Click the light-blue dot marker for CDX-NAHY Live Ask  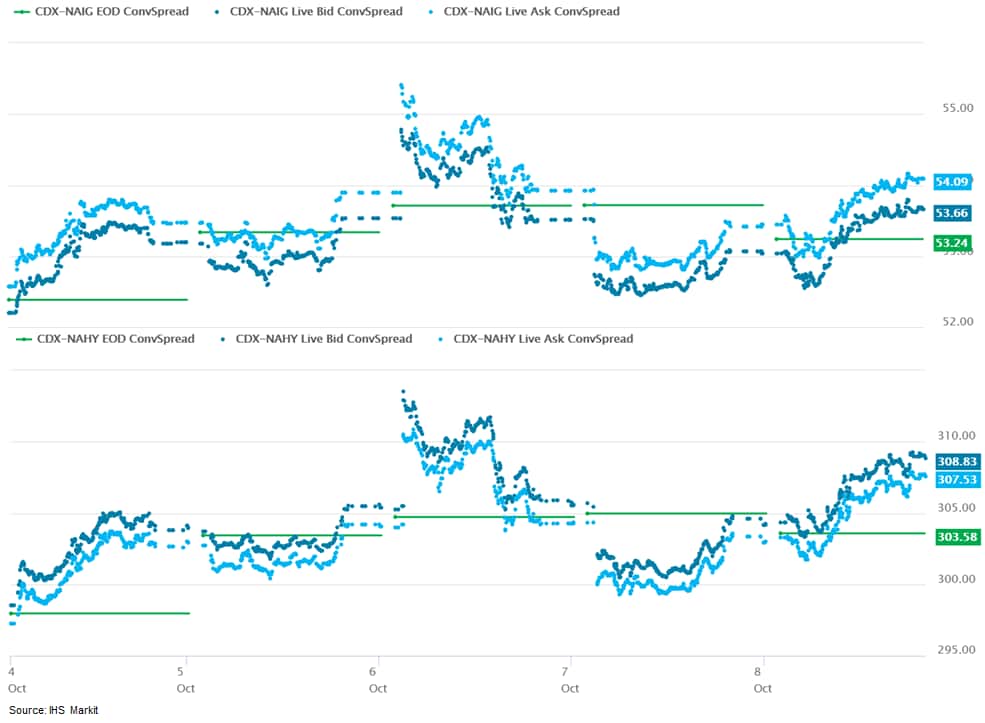click(x=443, y=339)
